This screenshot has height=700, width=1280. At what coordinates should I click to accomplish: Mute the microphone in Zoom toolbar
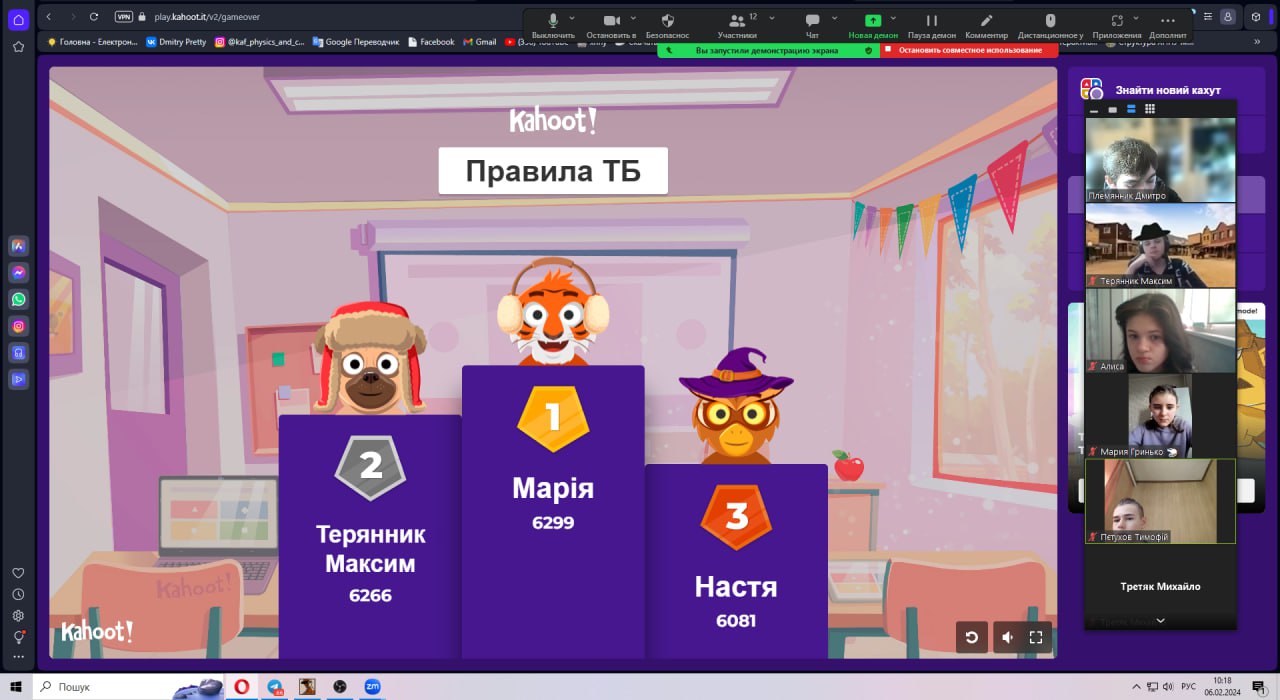pos(553,21)
